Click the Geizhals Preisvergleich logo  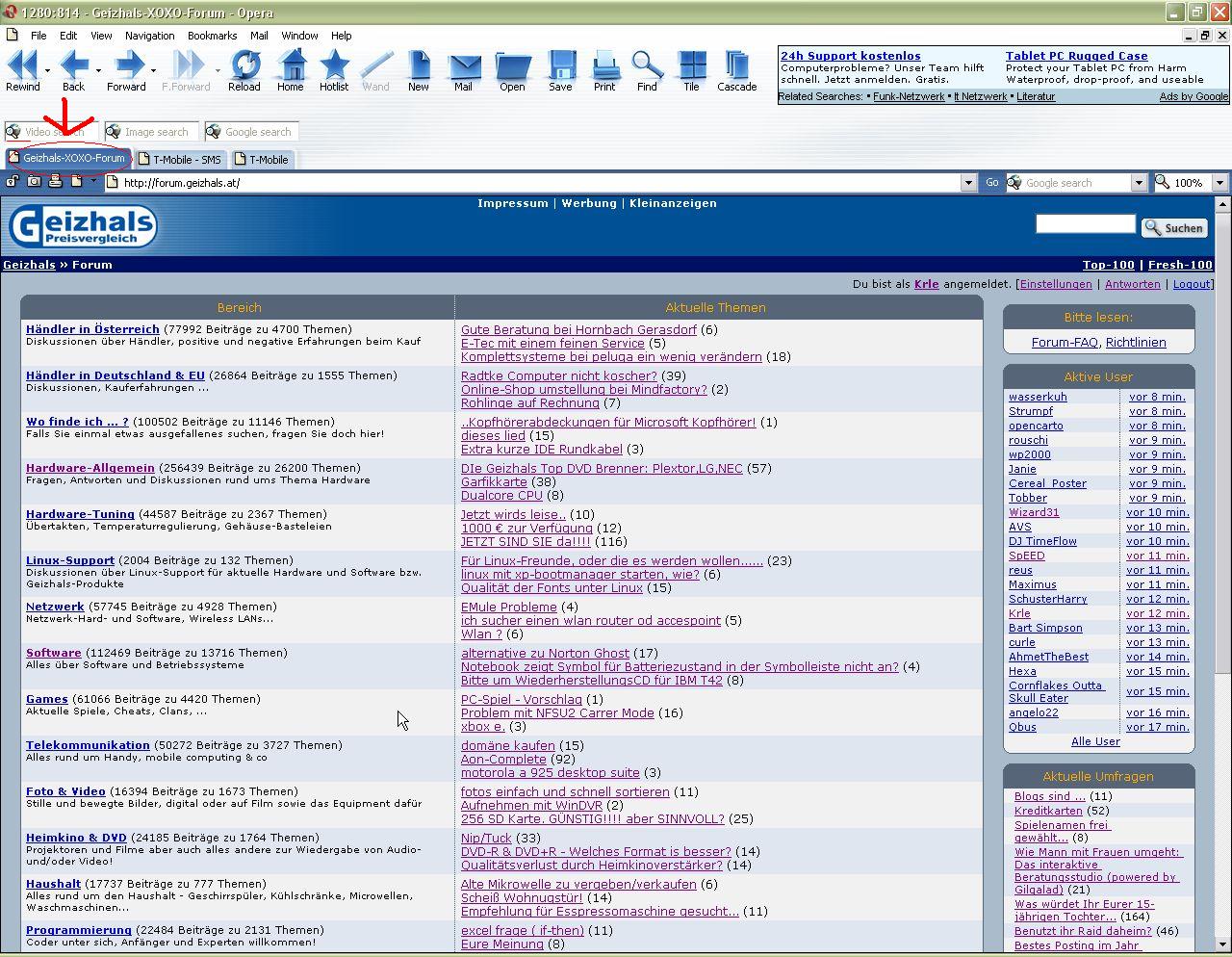click(83, 225)
